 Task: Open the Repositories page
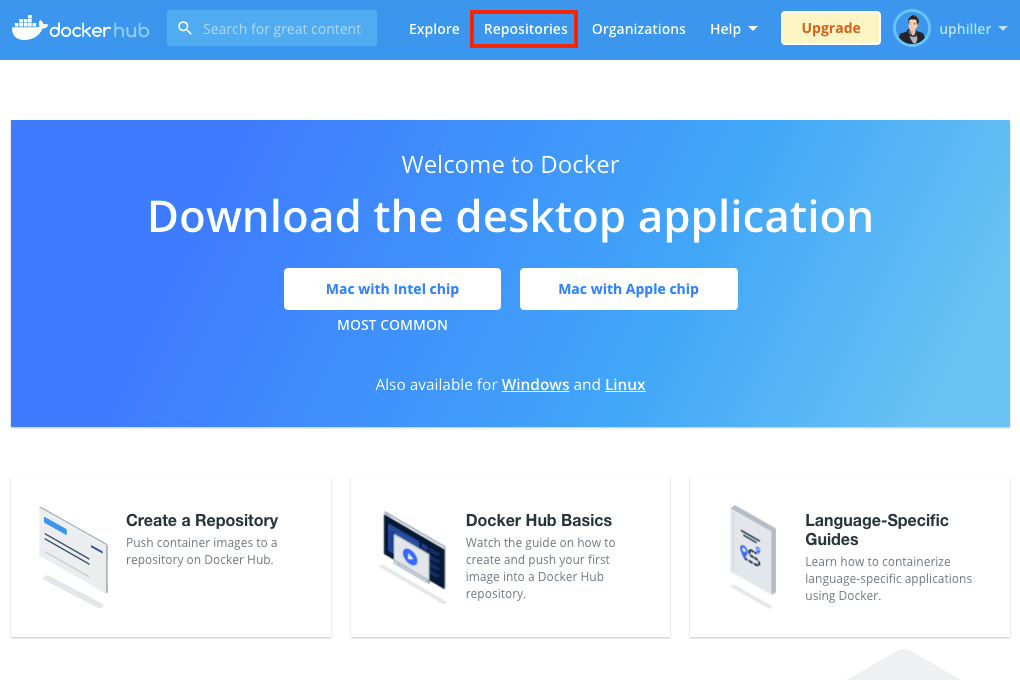point(525,29)
